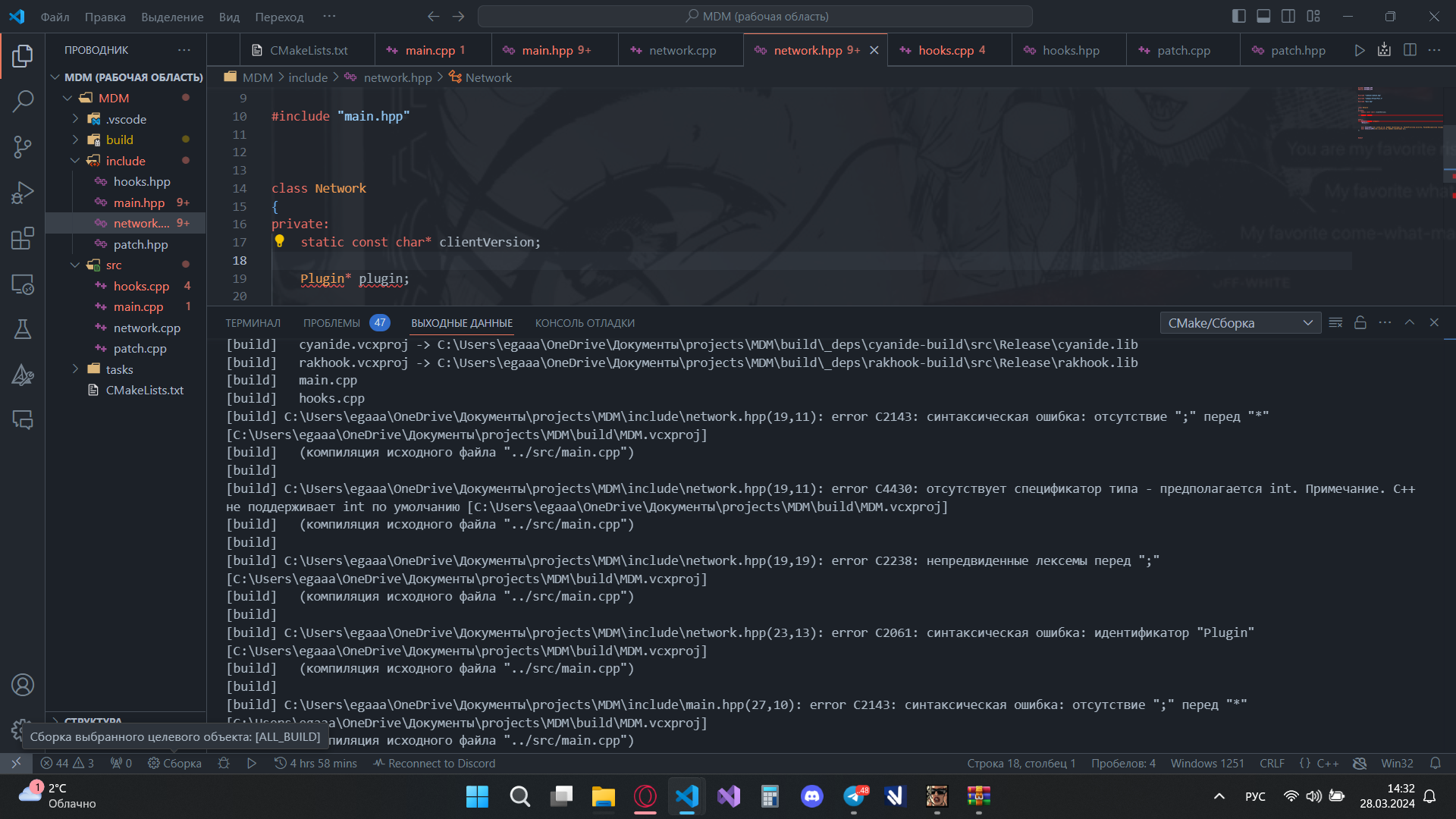Open Discord from the Windows taskbar
The image size is (1456, 819).
811,796
